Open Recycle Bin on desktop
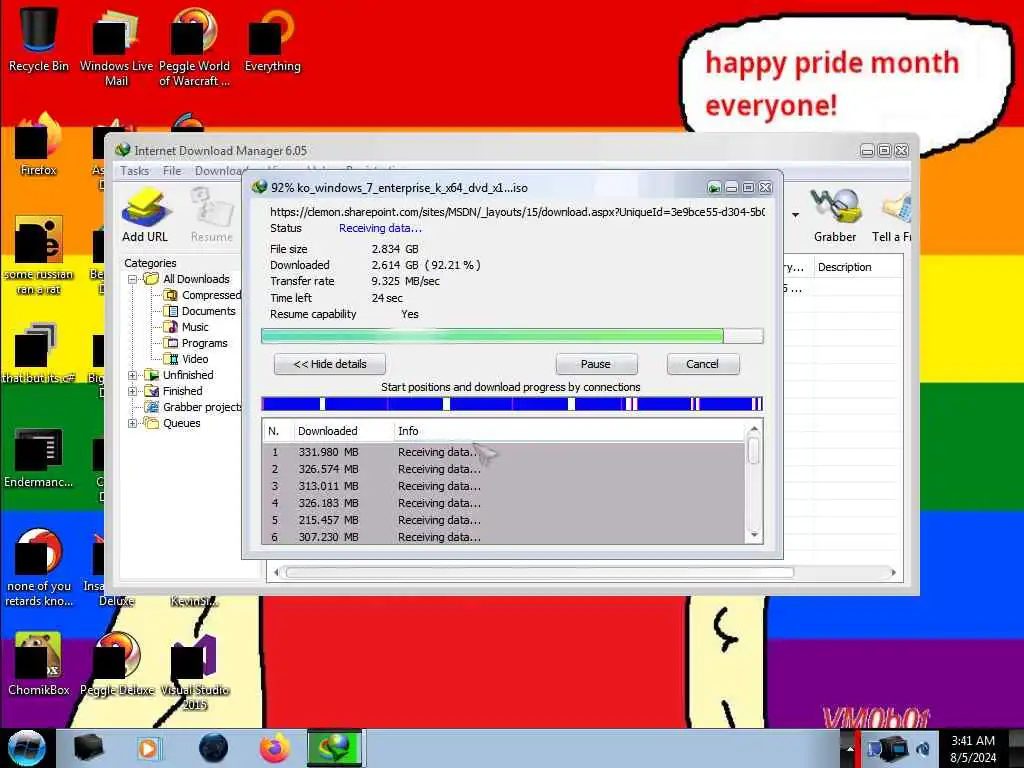 coord(39,39)
